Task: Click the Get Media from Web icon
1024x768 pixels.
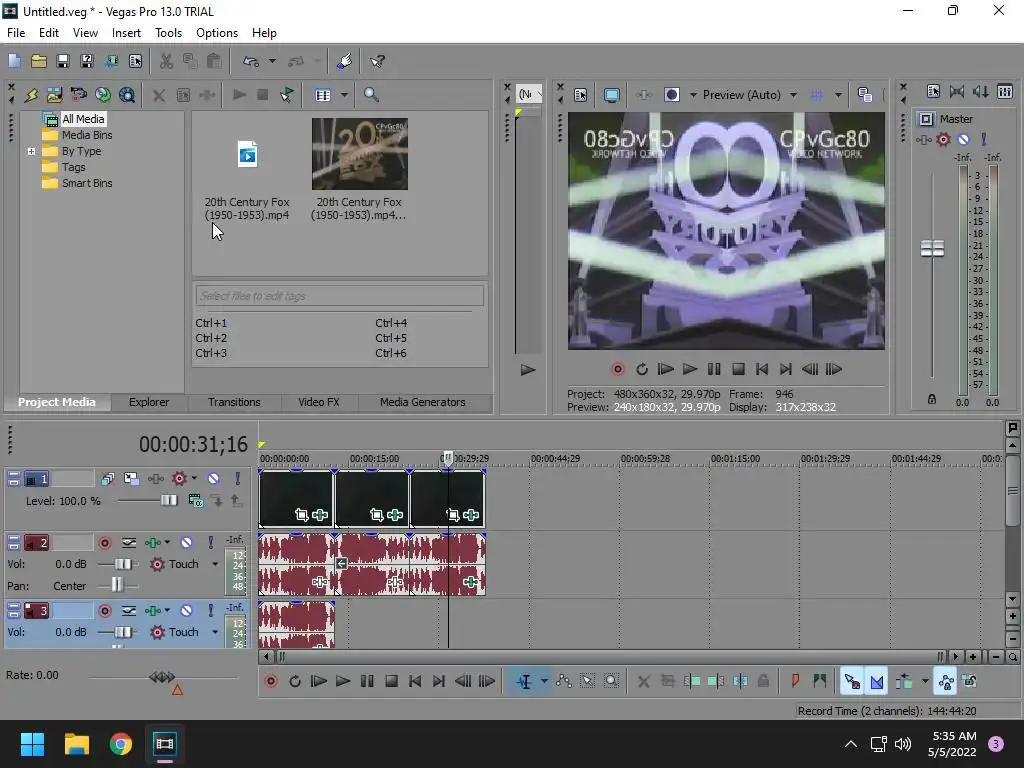Action: pos(127,95)
